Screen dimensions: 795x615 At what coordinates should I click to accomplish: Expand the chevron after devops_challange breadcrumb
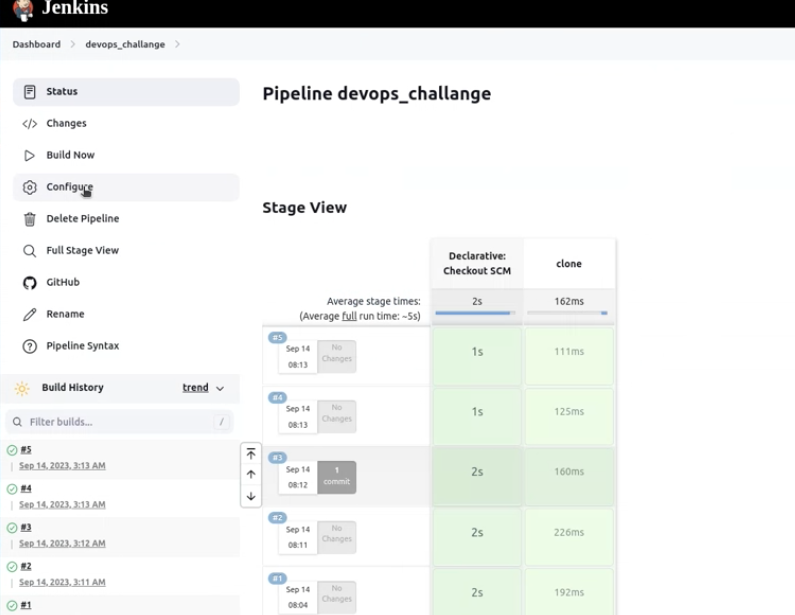[x=177, y=44]
